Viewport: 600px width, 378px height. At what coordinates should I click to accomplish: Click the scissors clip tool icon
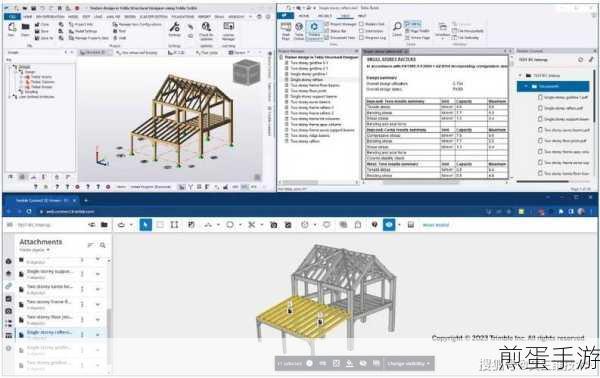251,225
